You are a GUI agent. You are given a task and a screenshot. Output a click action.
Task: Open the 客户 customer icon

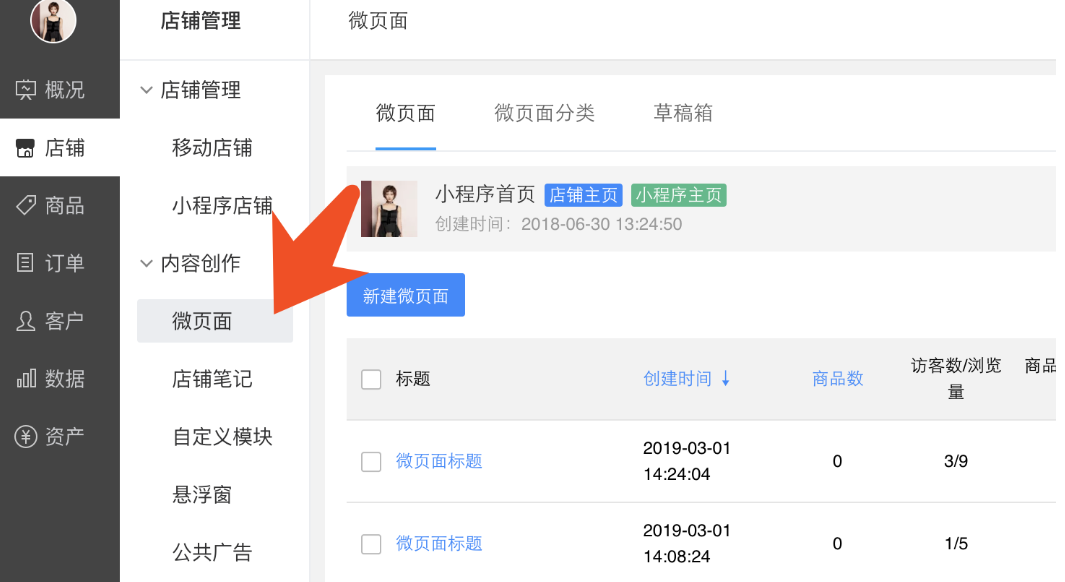(x=25, y=321)
